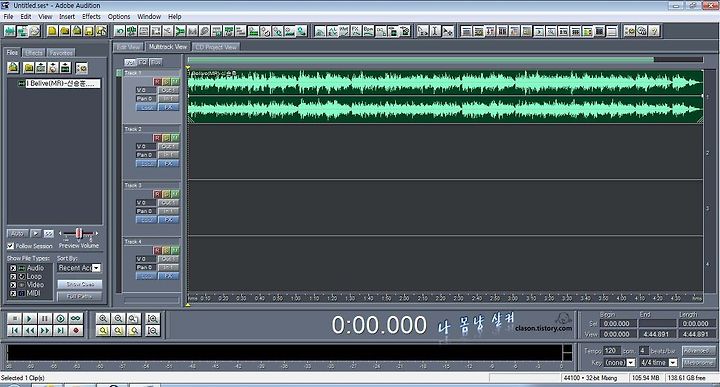Image resolution: width=720 pixels, height=387 pixels.
Task: Click Edit View waveform icon in toolbar
Action: click(10, 31)
